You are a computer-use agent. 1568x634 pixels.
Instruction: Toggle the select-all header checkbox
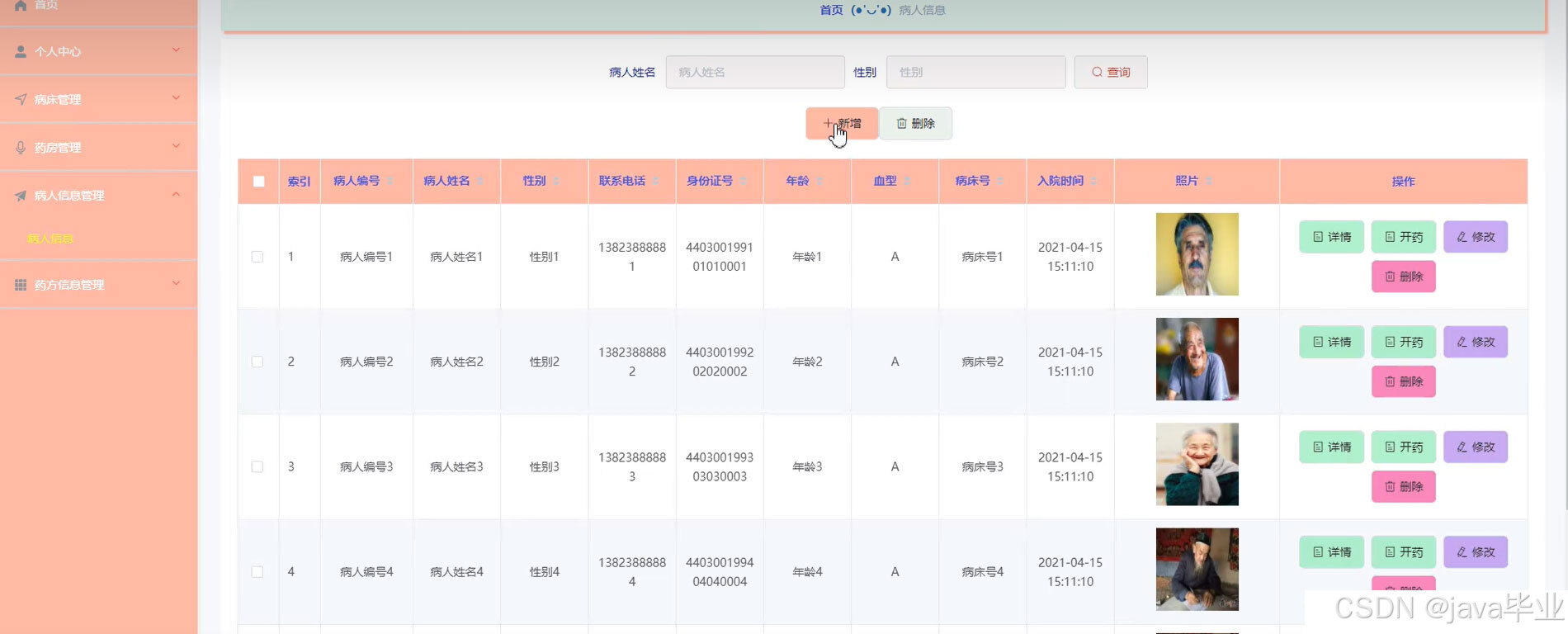(258, 181)
